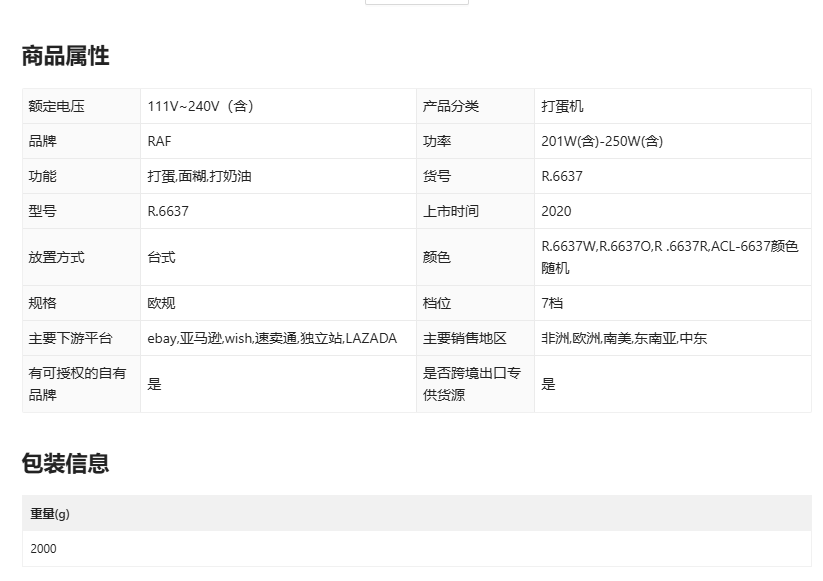Click the 包装信息 section heading
The height and width of the screenshot is (581, 823).
(x=66, y=464)
